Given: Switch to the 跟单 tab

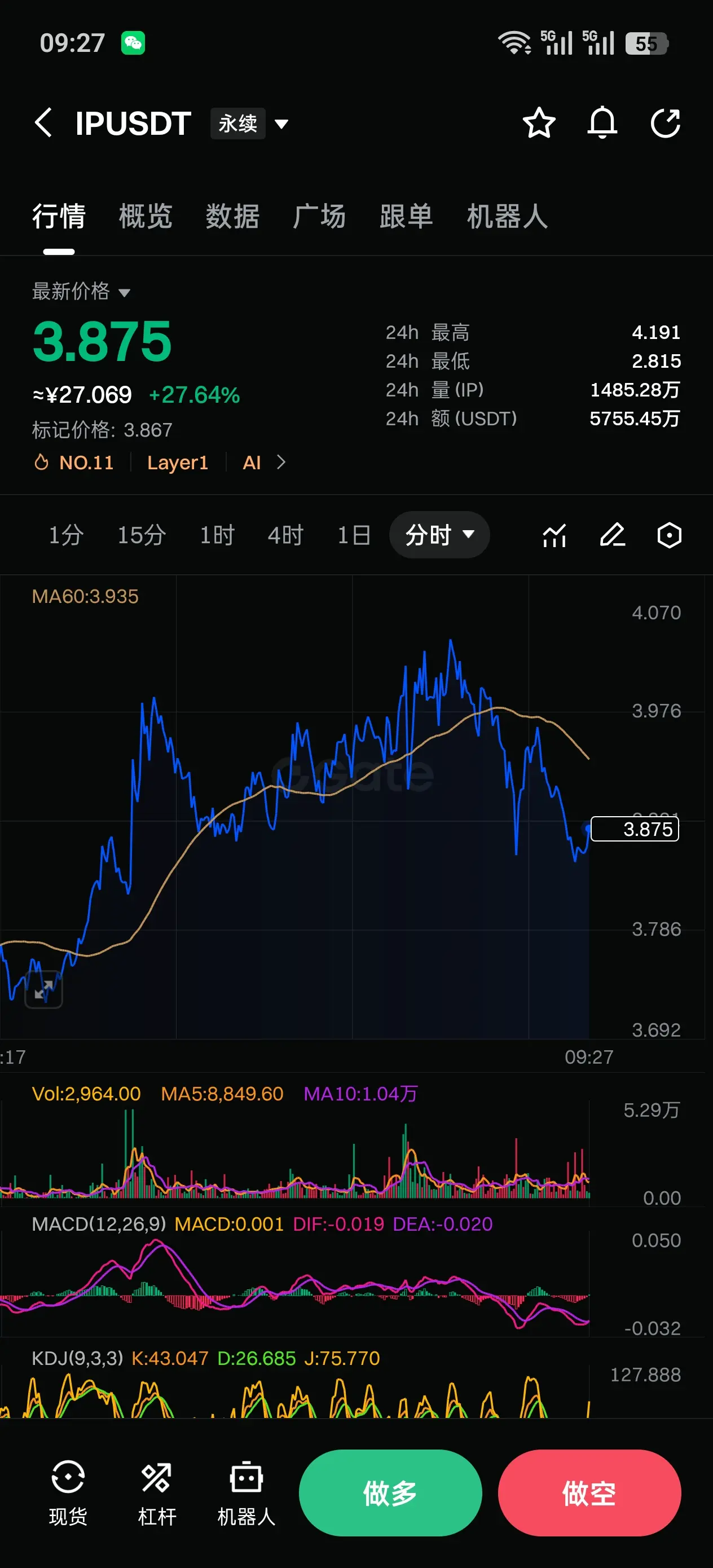Looking at the screenshot, I should point(406,216).
